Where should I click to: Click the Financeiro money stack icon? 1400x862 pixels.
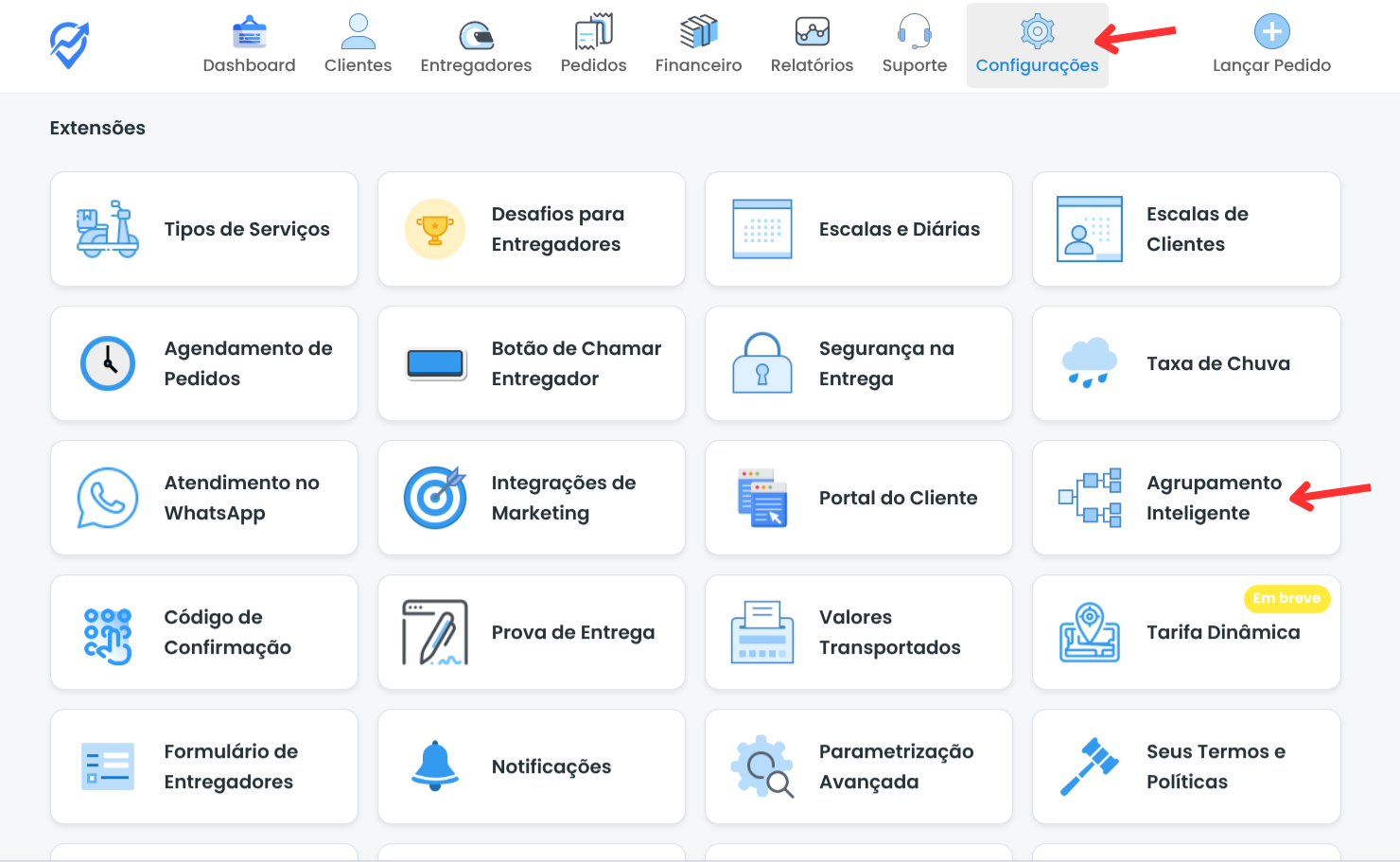pyautogui.click(x=698, y=32)
